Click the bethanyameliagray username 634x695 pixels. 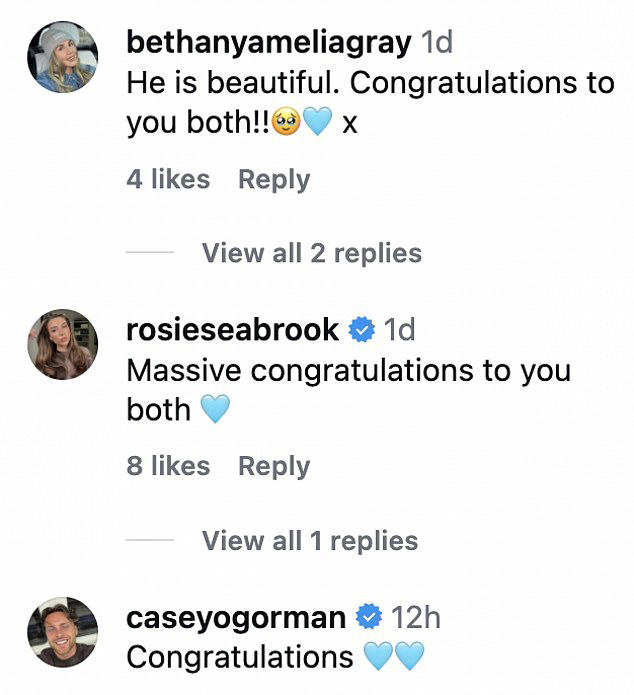[269, 42]
